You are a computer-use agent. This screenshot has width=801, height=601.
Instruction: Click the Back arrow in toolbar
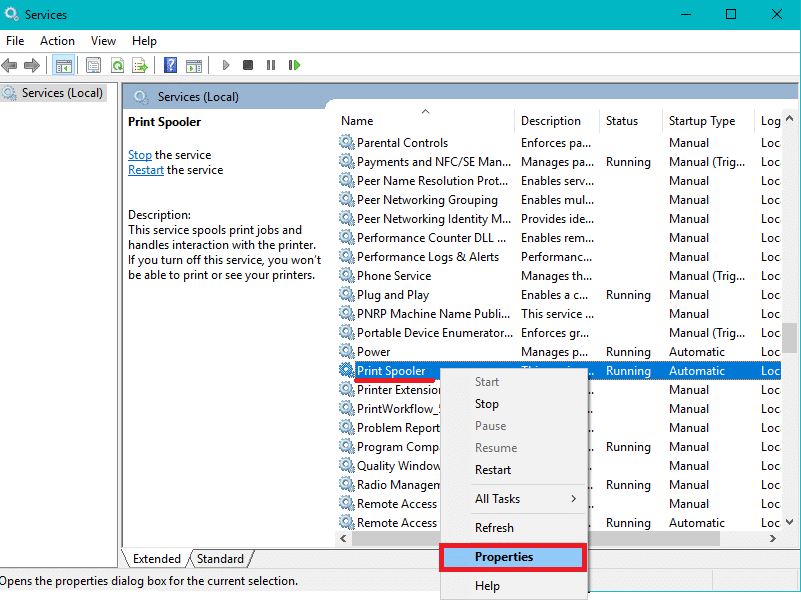point(10,65)
